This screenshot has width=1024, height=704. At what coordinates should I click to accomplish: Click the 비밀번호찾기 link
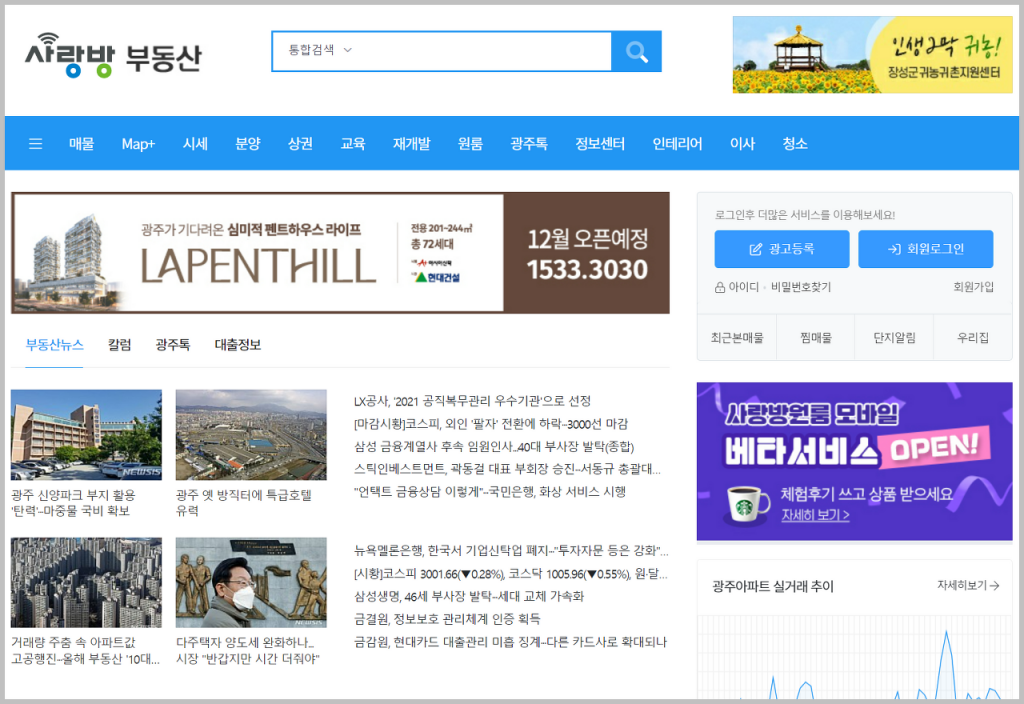coord(801,287)
